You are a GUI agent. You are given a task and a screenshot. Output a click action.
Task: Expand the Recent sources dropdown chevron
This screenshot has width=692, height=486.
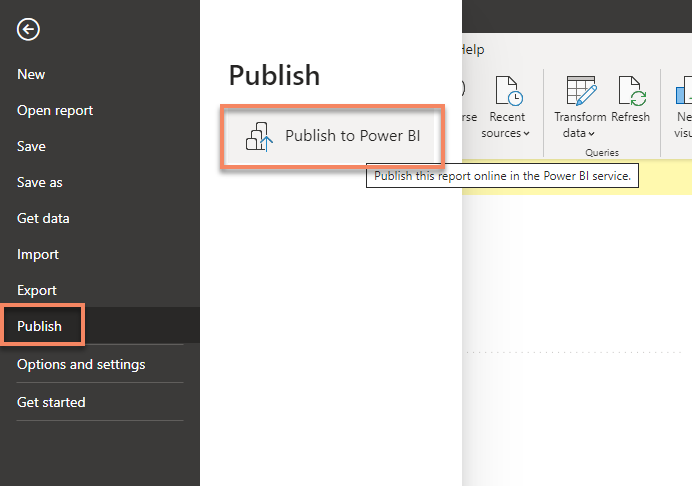[x=527, y=134]
